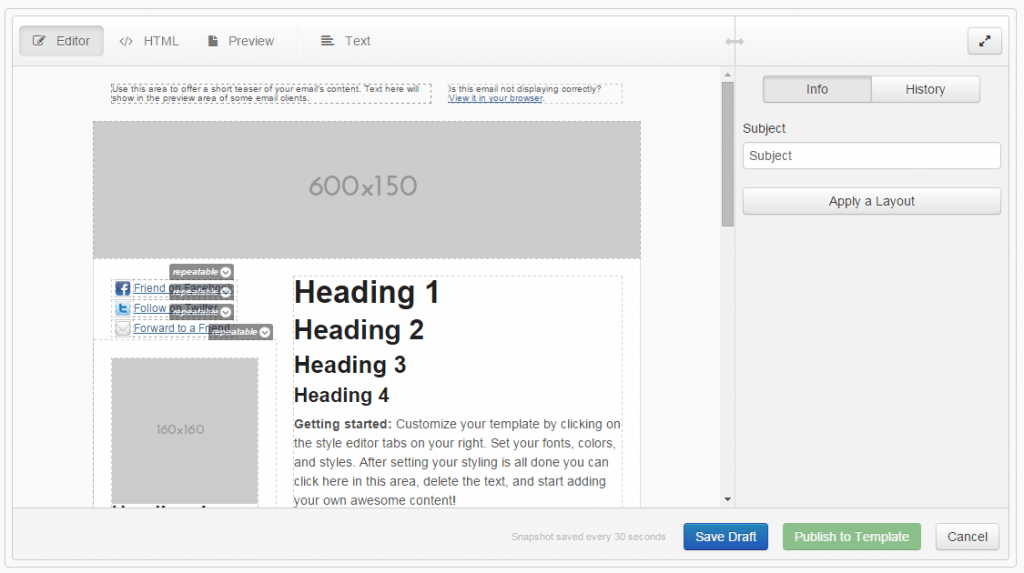Click the panel width handle arrow icon
Viewport: 1024px width, 573px height.
735,42
